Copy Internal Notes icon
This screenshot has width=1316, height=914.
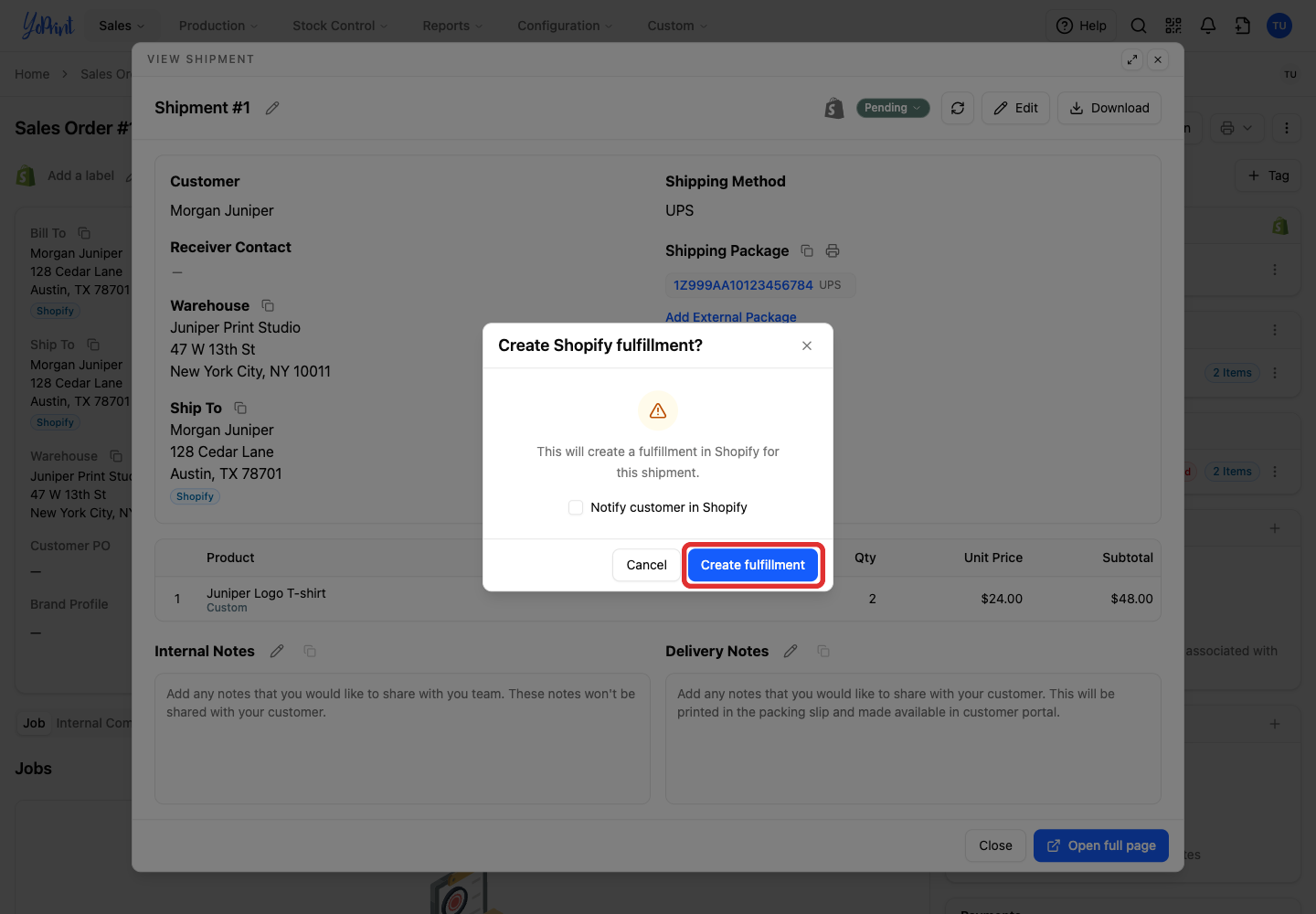310,651
